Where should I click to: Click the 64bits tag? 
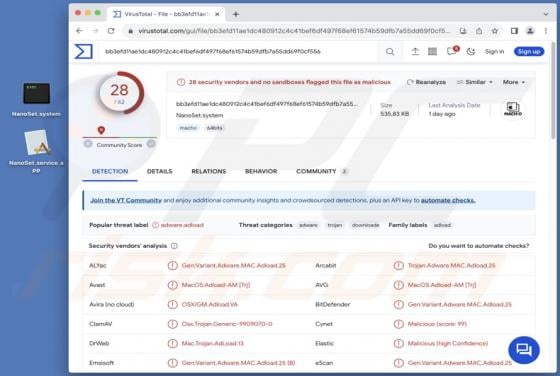214,128
